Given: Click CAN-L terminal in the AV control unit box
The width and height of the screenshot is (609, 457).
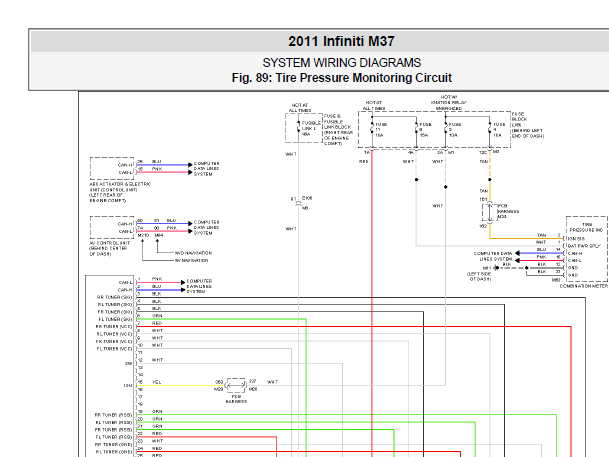Looking at the screenshot, I should [125, 231].
